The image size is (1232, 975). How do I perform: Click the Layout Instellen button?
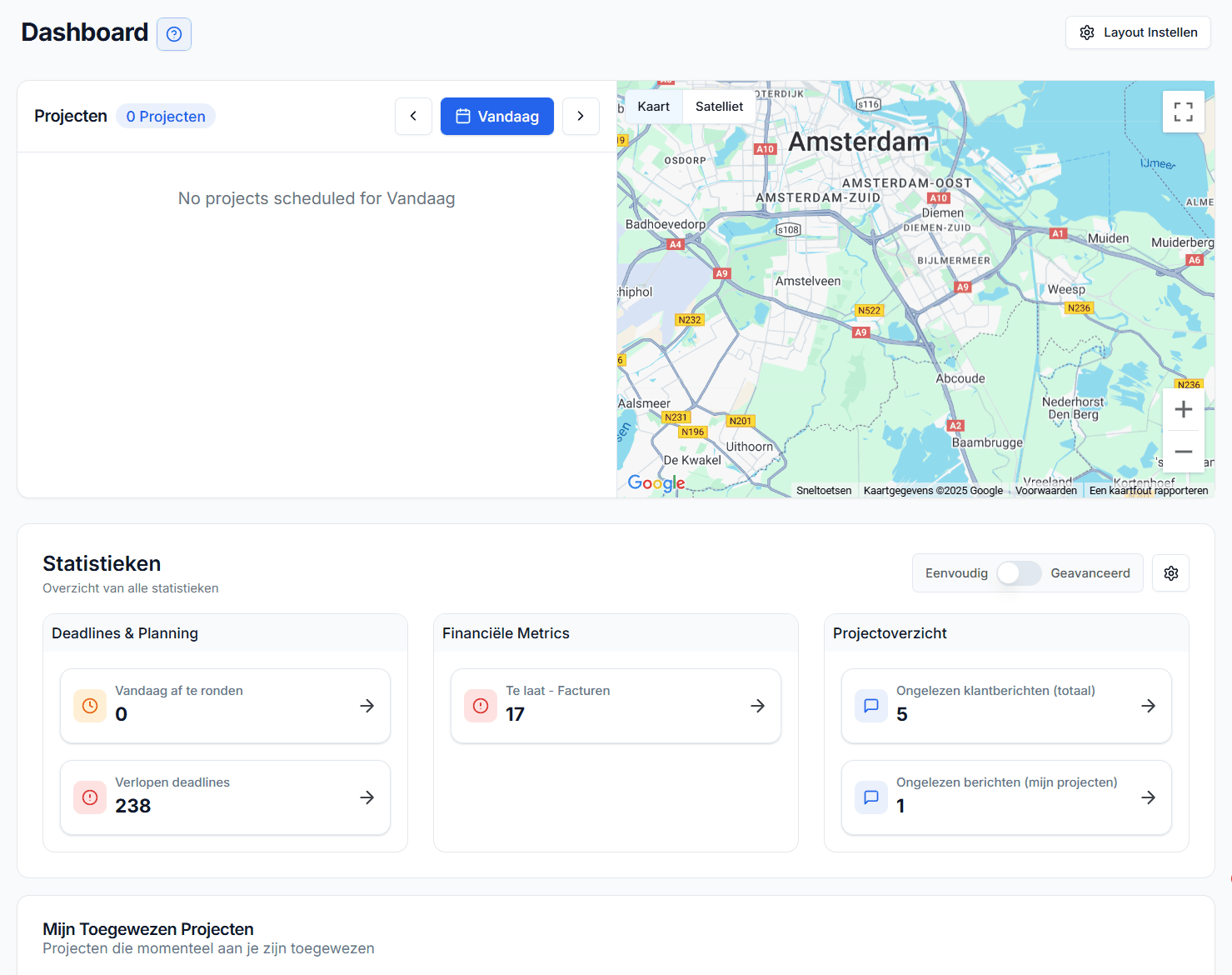pyautogui.click(x=1138, y=32)
